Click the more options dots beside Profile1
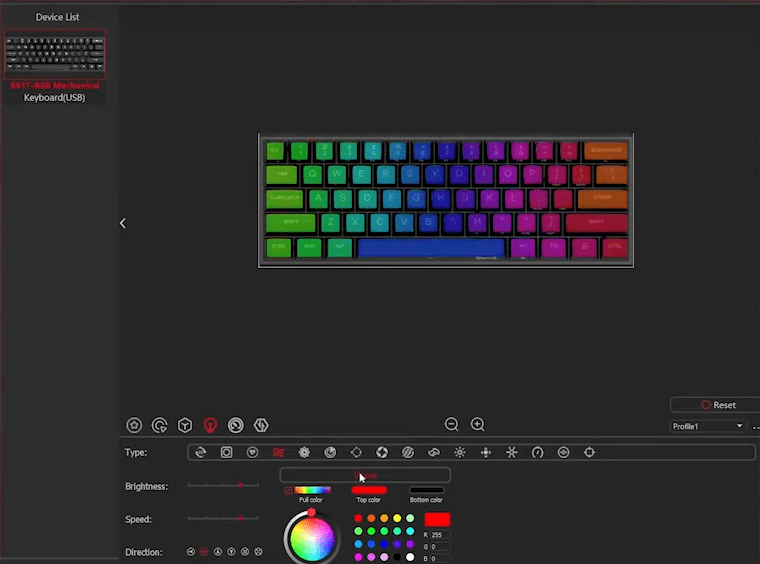The height and width of the screenshot is (564, 760). point(755,427)
